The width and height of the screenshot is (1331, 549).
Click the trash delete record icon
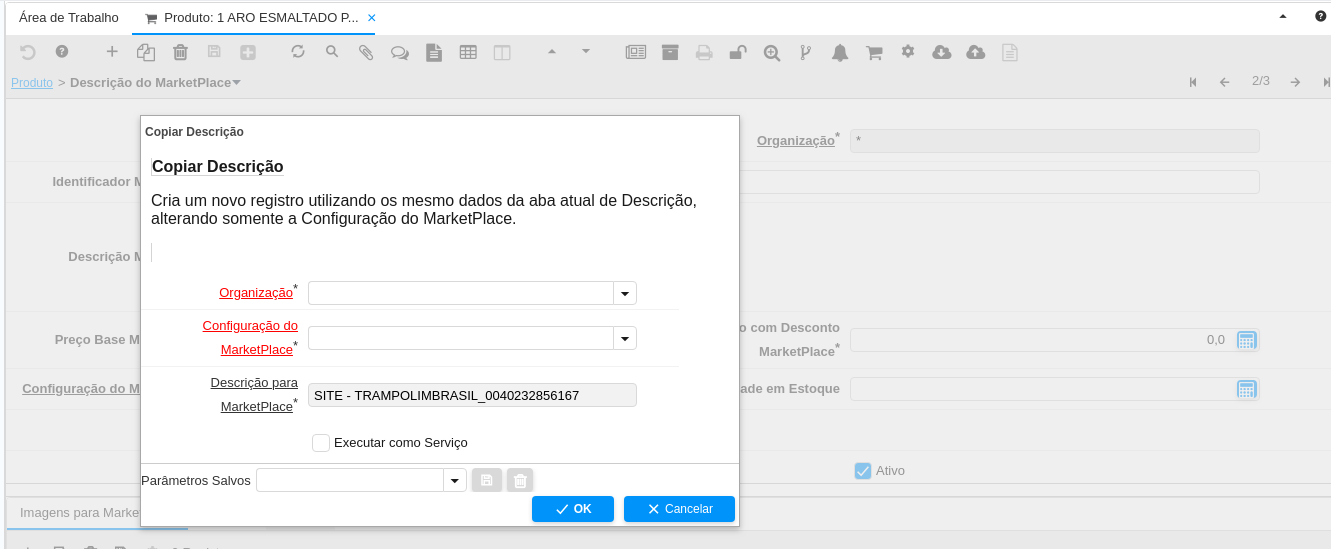point(180,52)
